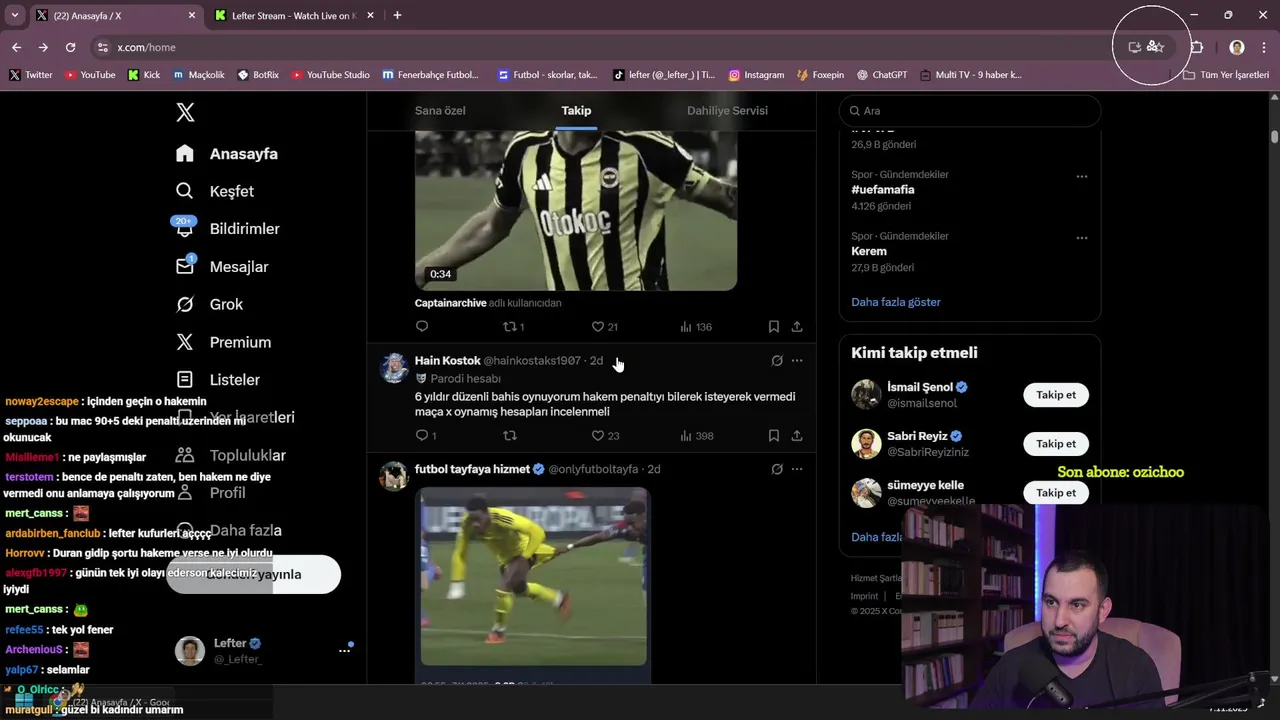
Task: Open Sabri Reyiz's profile
Action: coord(917,436)
